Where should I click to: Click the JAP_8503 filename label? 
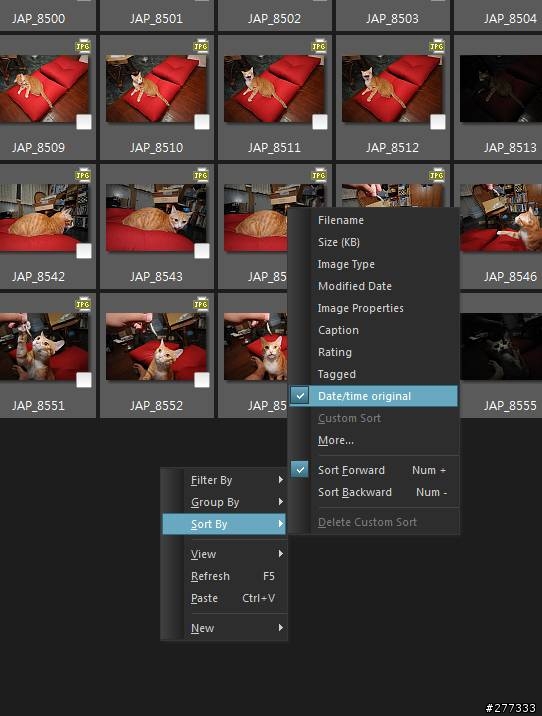coord(392,19)
